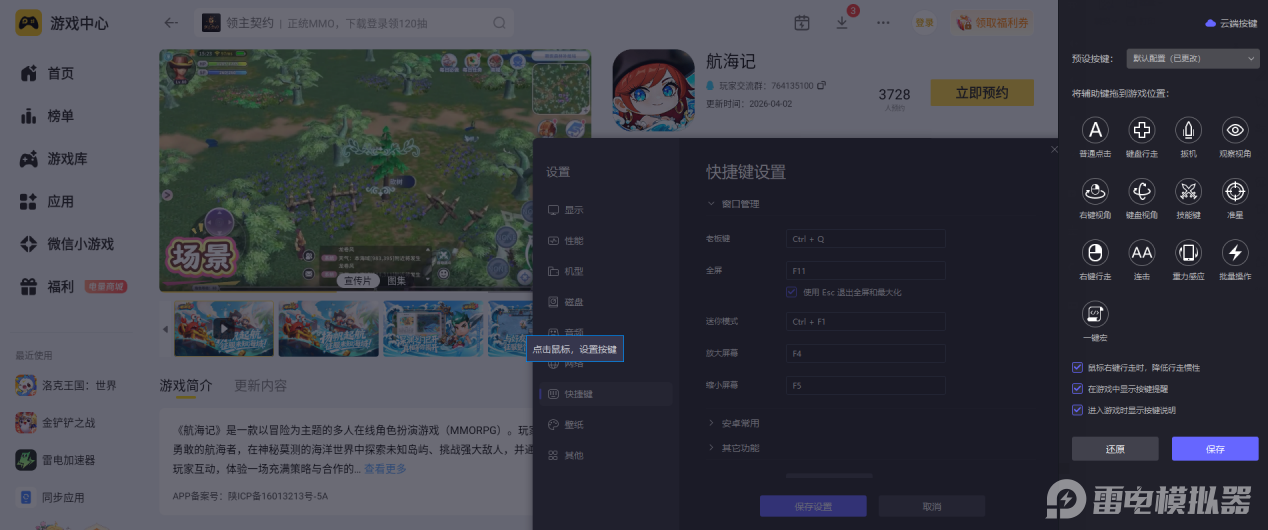This screenshot has height=530, width=1268.
Task: Pick the 观察视角 eye icon
Action: click(1236, 130)
